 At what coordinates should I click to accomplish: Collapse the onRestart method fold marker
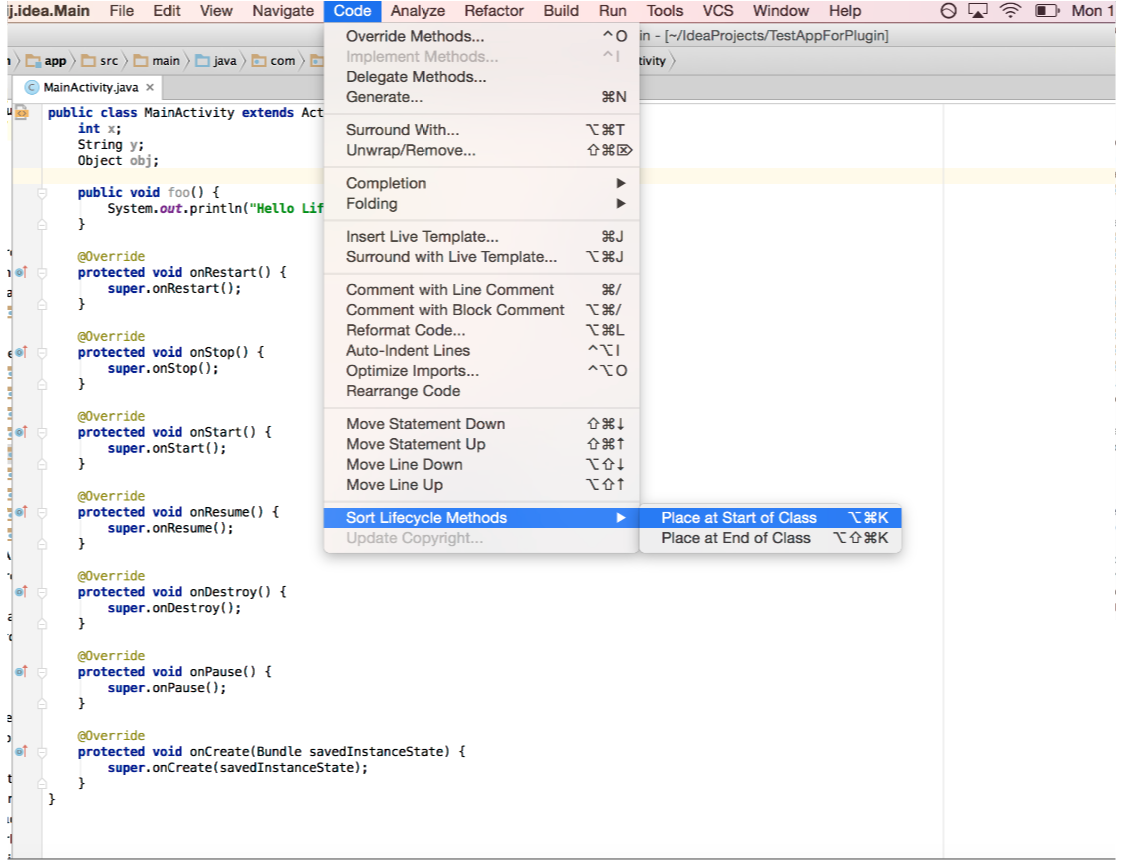[x=42, y=273]
